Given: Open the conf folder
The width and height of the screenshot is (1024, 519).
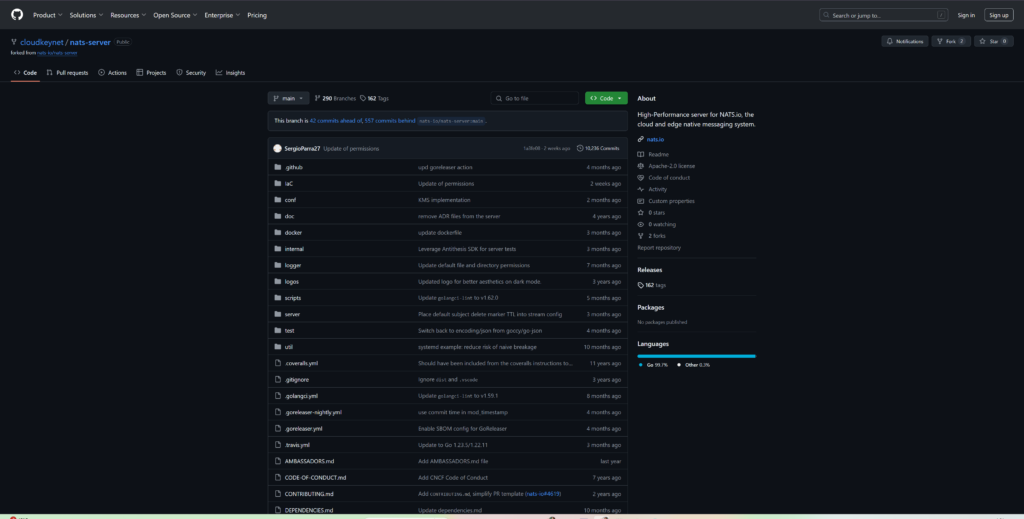Looking at the screenshot, I should pyautogui.click(x=290, y=200).
